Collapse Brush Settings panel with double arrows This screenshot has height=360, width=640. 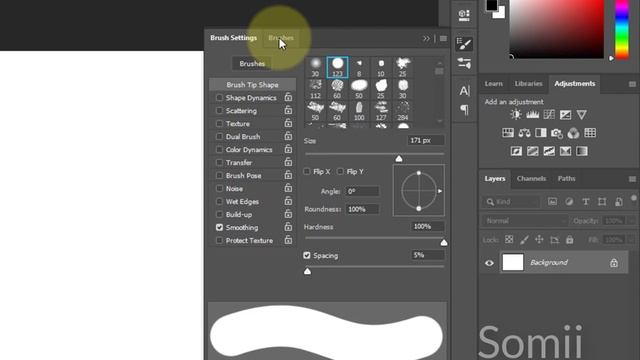pos(426,38)
